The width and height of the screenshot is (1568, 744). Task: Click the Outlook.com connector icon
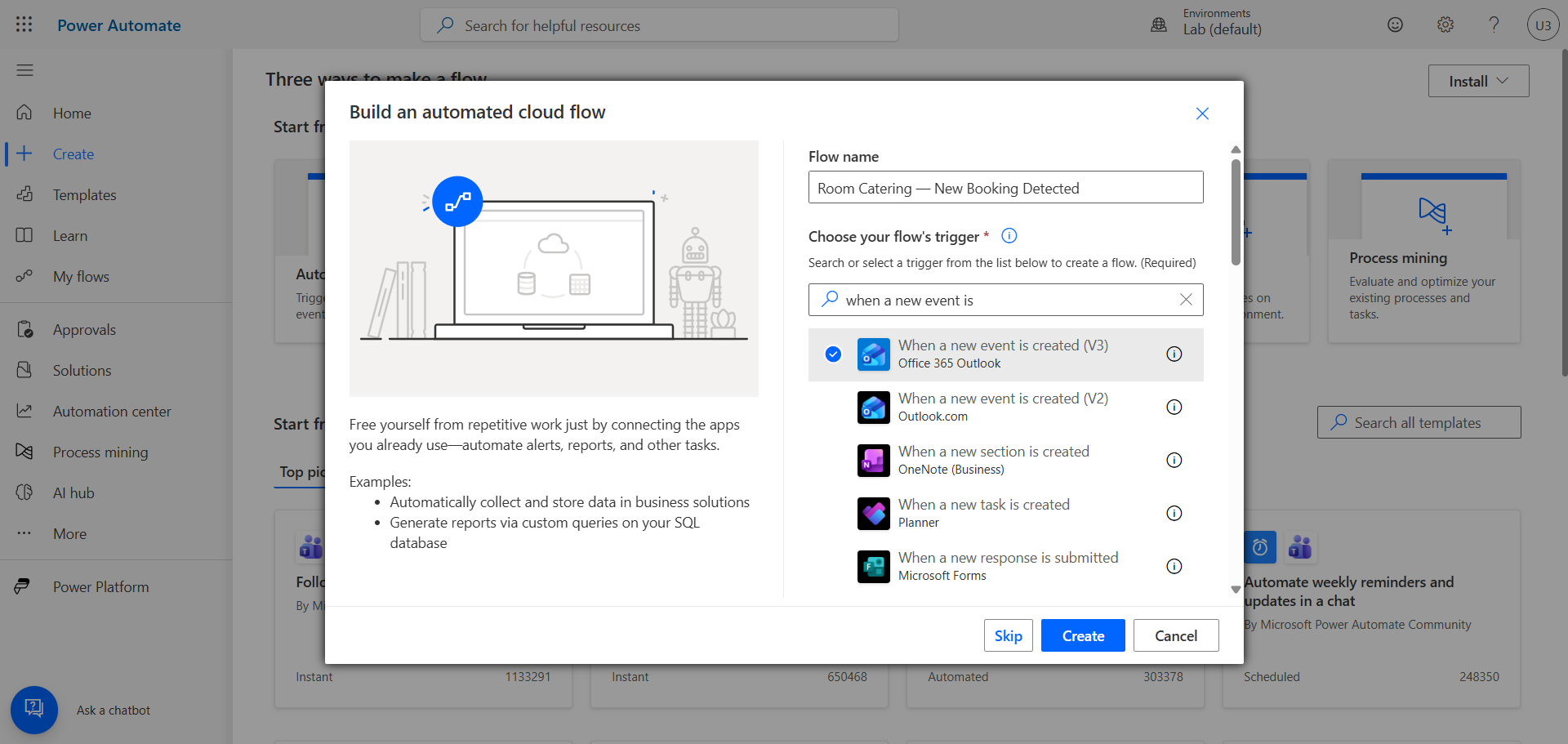(873, 408)
